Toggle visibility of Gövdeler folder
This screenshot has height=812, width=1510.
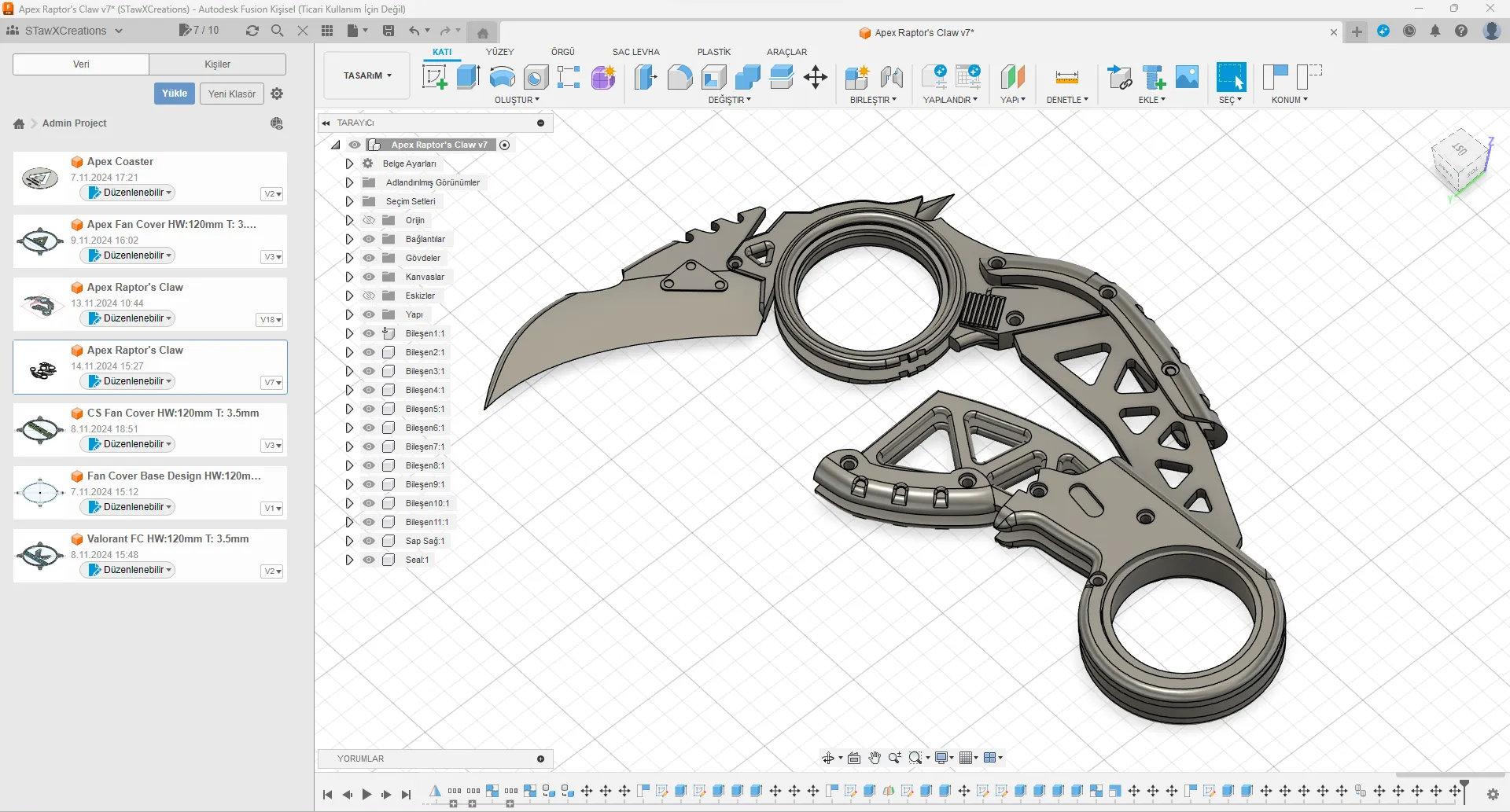coord(369,258)
